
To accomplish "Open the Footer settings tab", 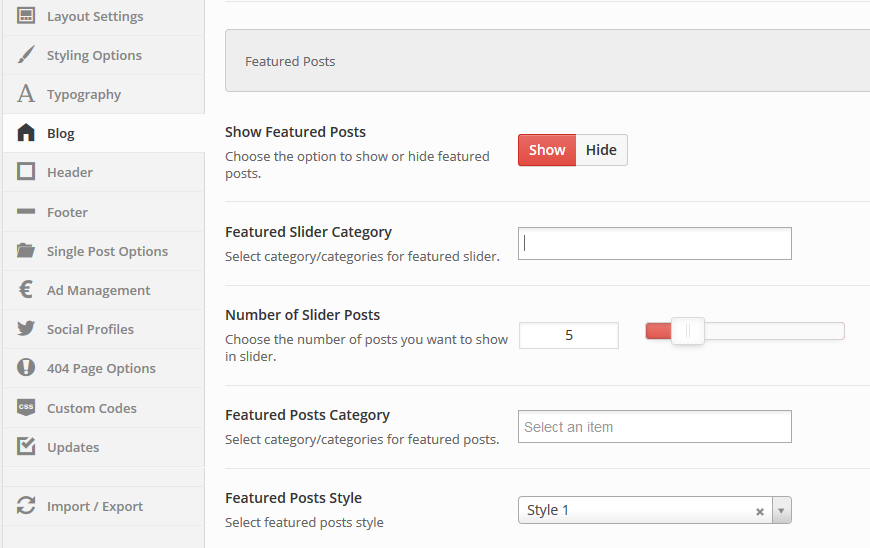I will pyautogui.click(x=67, y=212).
